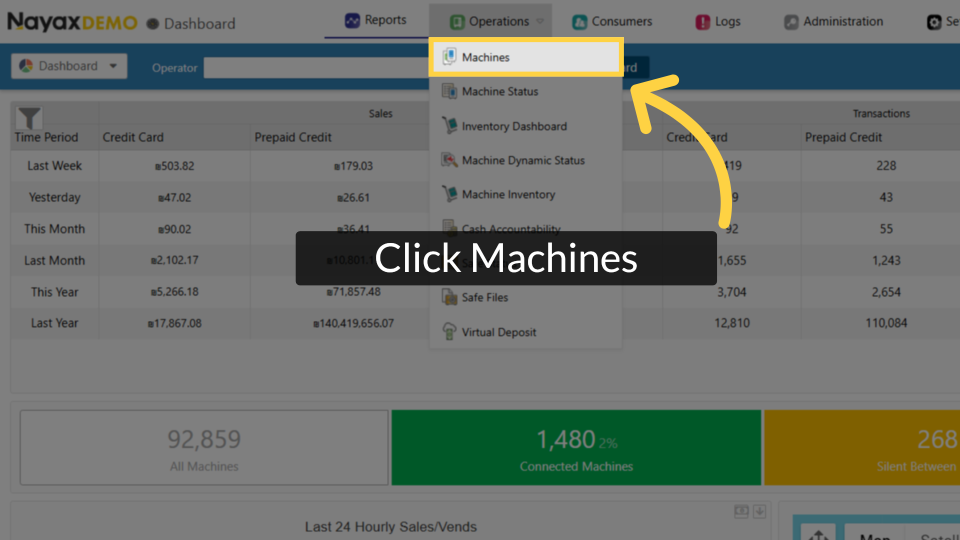The width and height of the screenshot is (960, 540).
Task: Select the green Connected Machines tile
Action: [576, 447]
